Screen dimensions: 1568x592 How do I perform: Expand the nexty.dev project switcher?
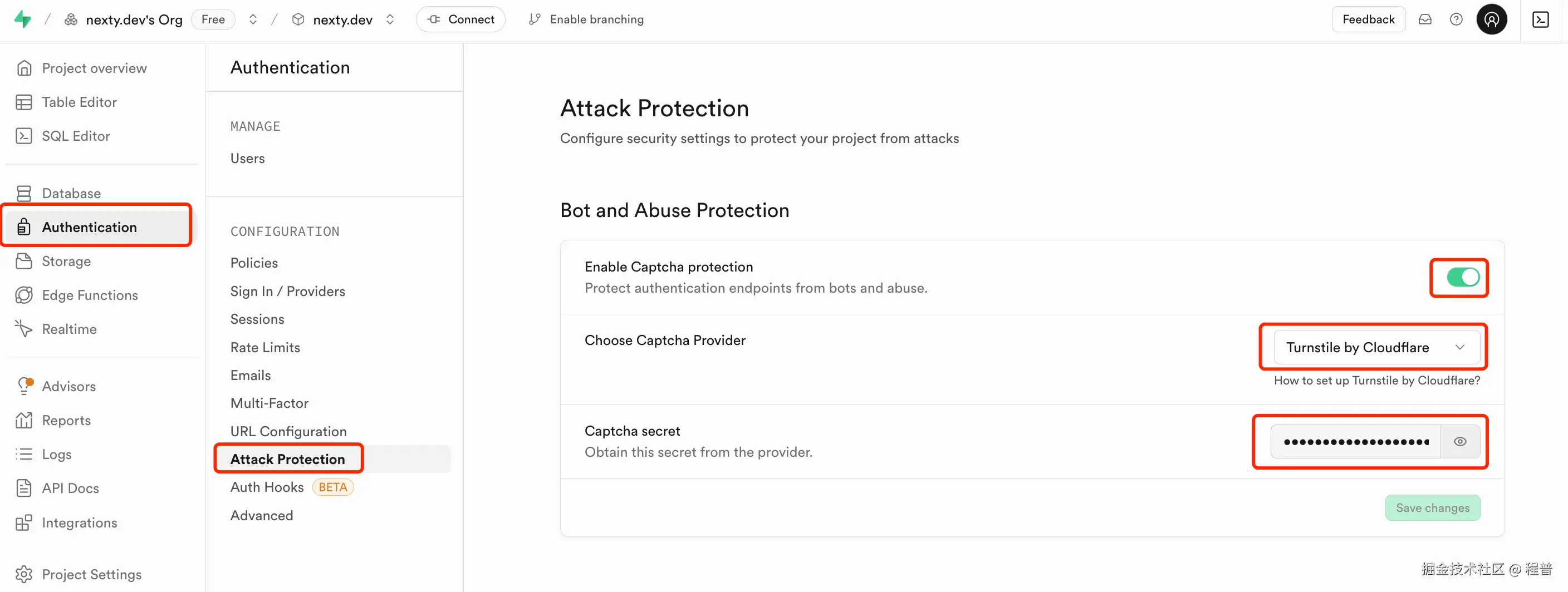pos(390,19)
